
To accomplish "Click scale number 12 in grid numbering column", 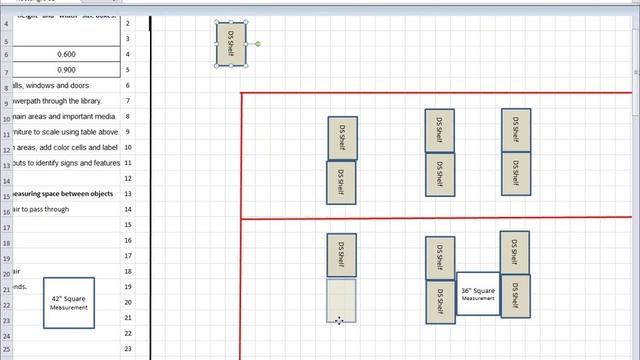I will [128, 178].
